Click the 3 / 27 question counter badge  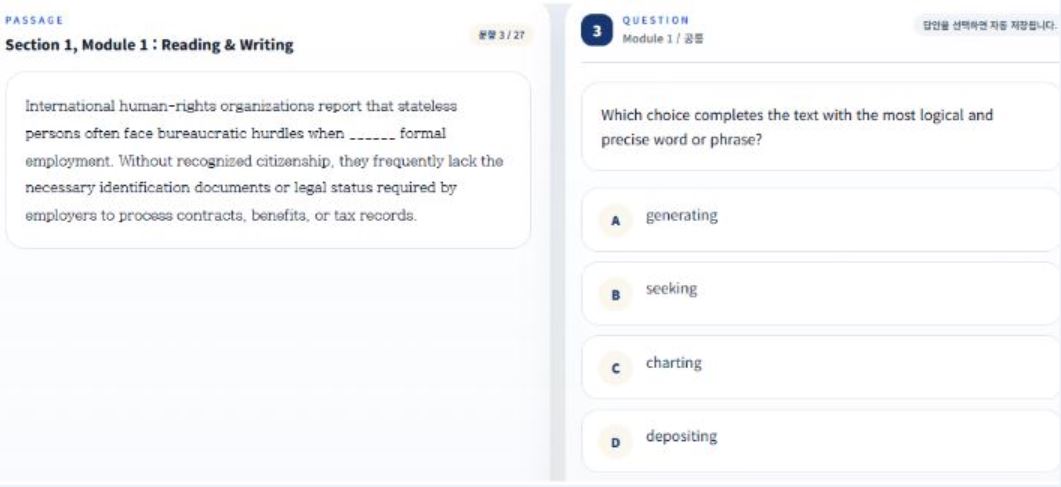(500, 35)
